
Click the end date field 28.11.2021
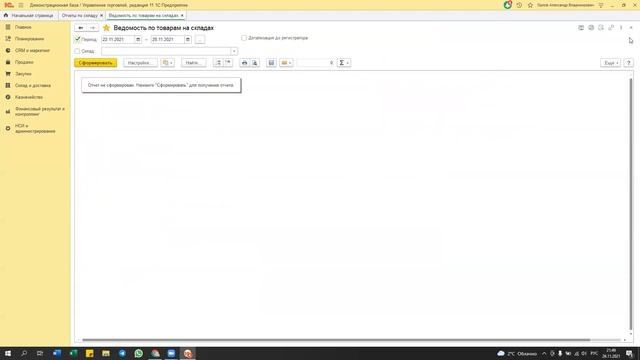click(168, 40)
